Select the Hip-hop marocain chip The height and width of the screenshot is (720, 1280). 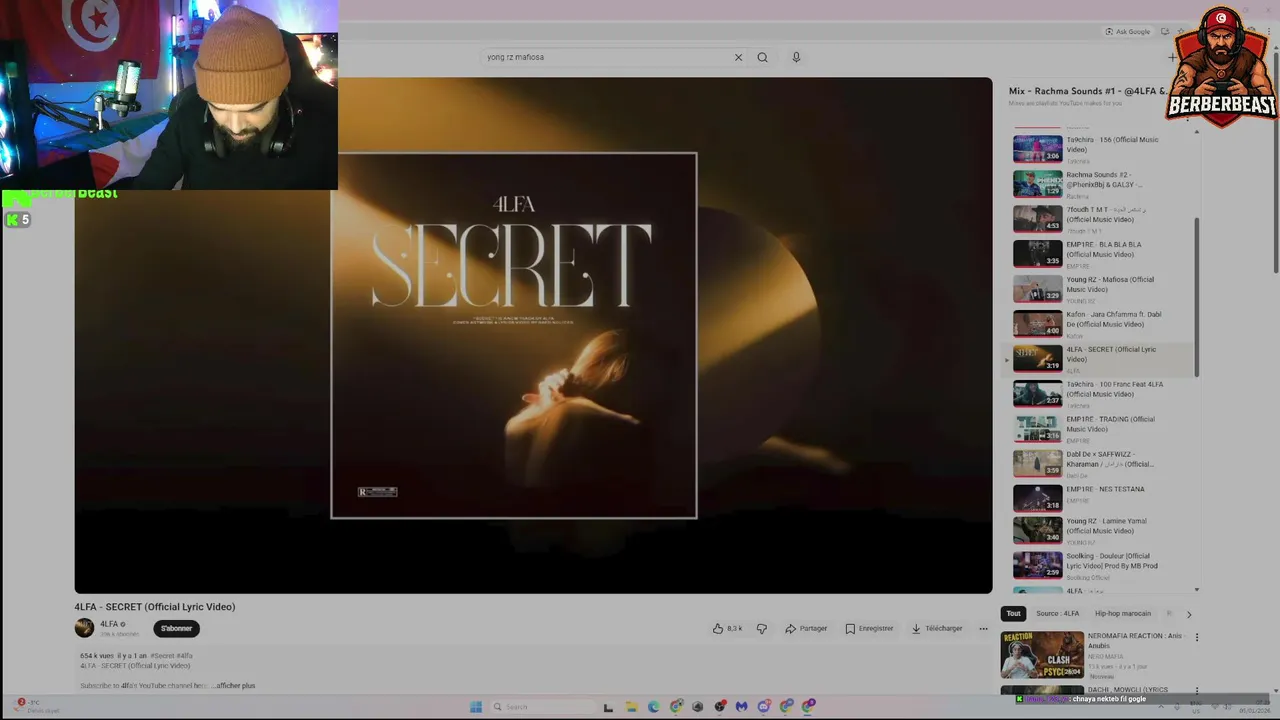pos(1122,613)
